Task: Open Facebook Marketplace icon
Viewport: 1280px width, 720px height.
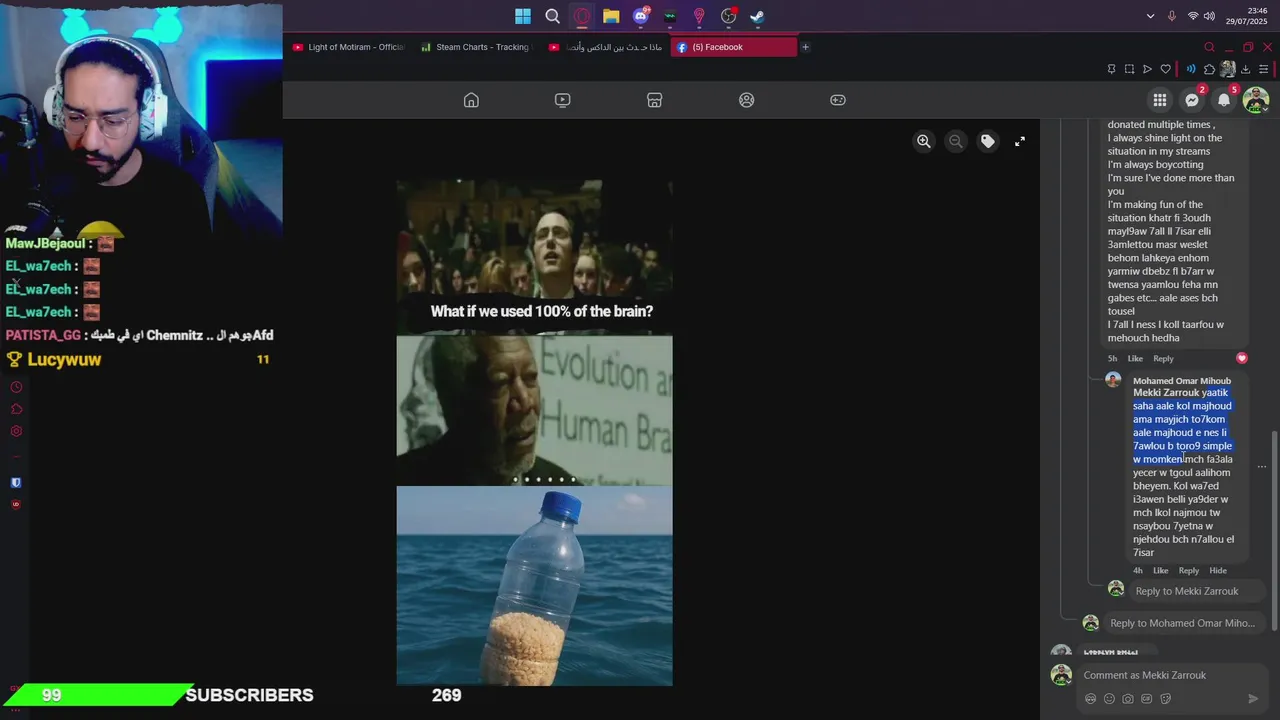Action: (654, 100)
